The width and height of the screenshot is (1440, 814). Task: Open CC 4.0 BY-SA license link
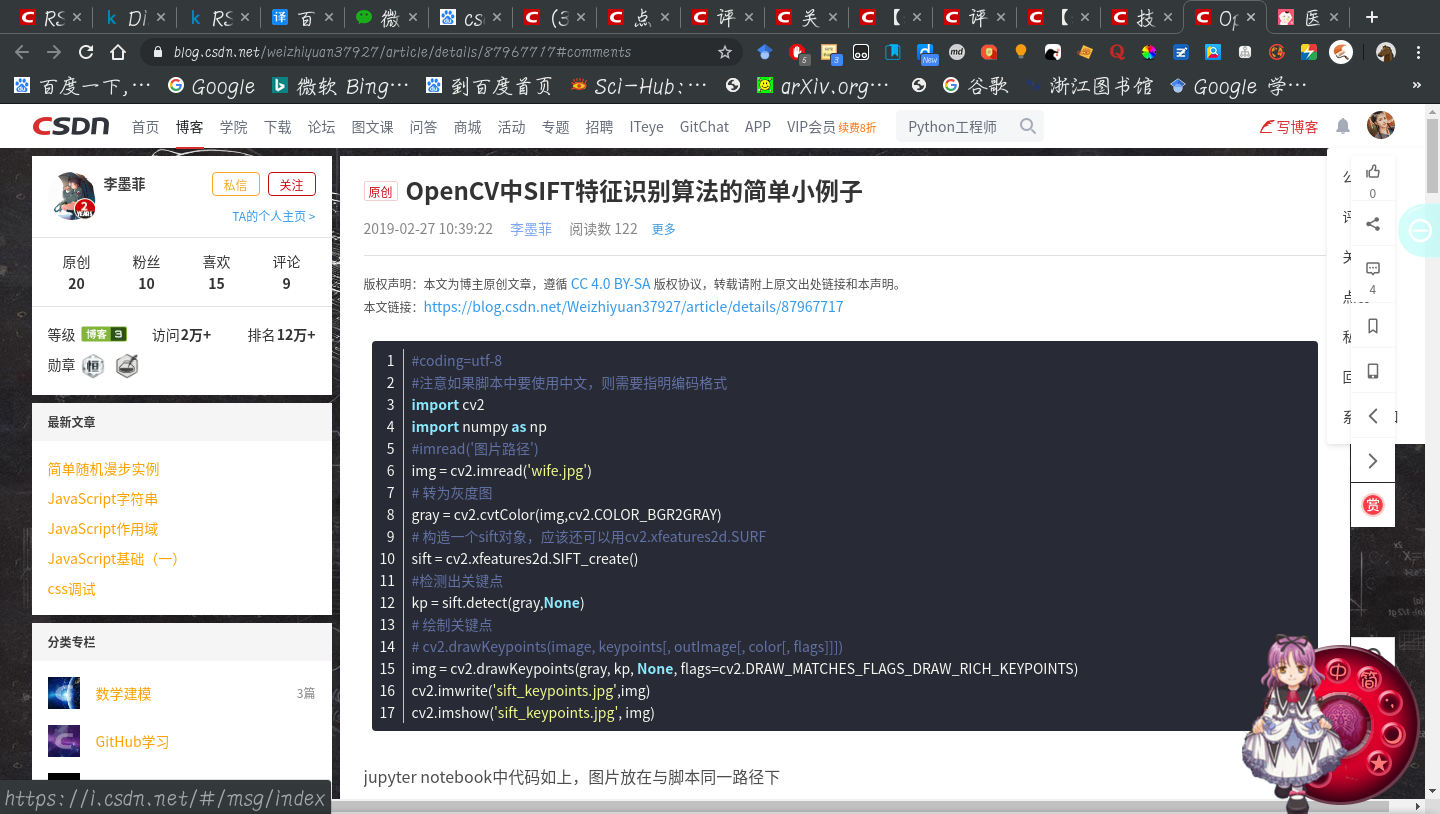coord(610,284)
